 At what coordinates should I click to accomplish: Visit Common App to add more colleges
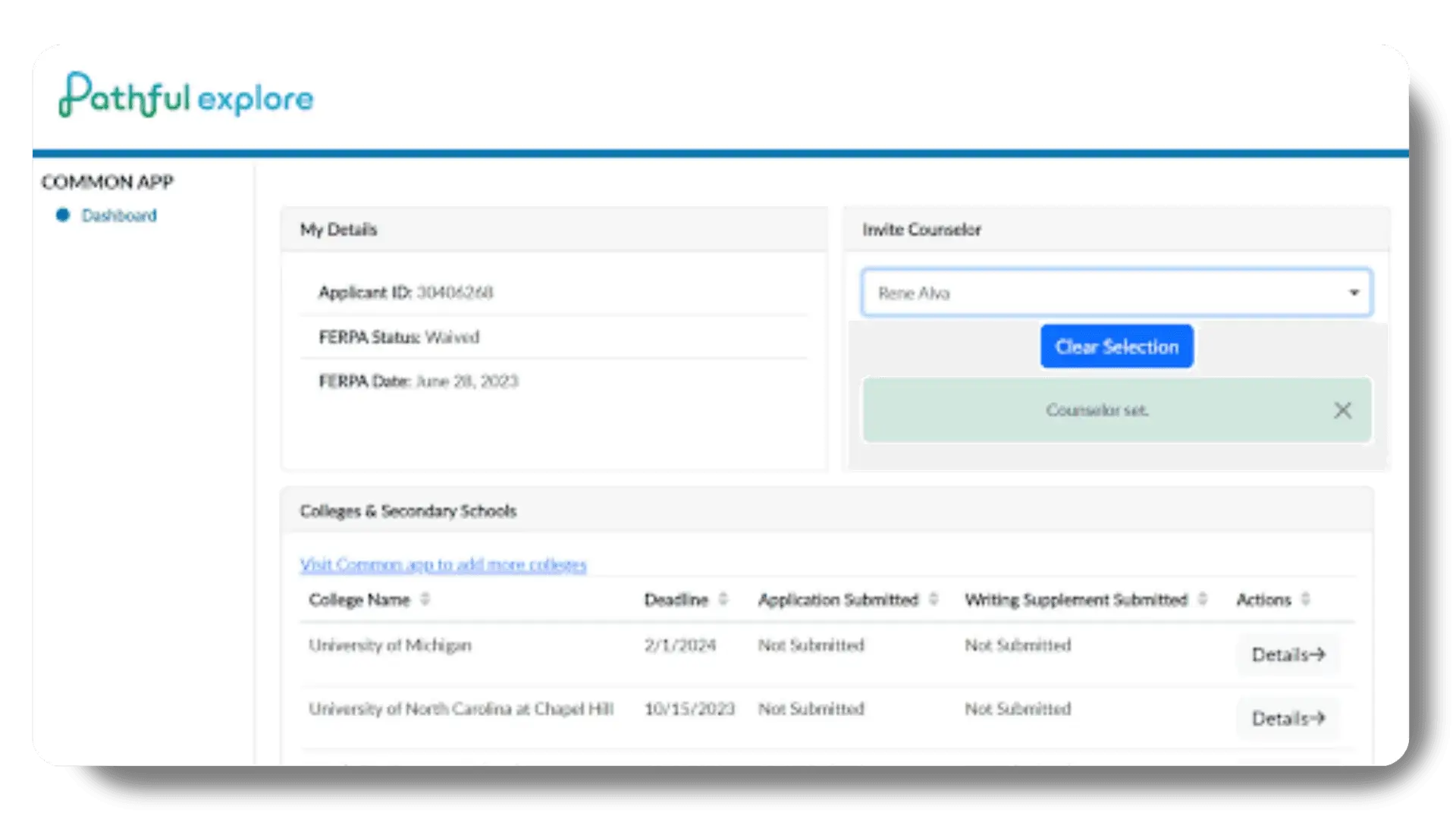[443, 564]
